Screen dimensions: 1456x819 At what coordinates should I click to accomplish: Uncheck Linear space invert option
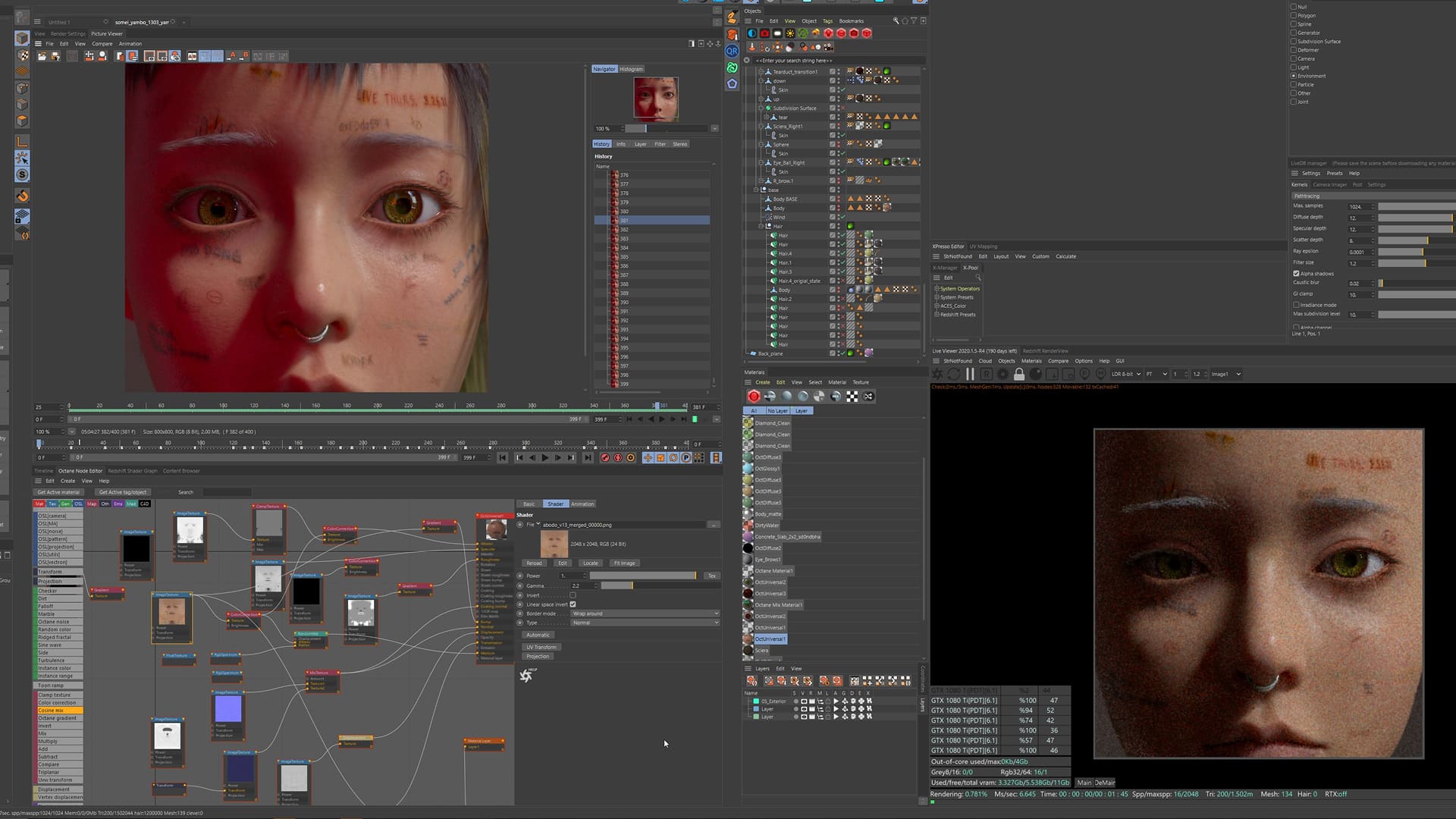(573, 604)
